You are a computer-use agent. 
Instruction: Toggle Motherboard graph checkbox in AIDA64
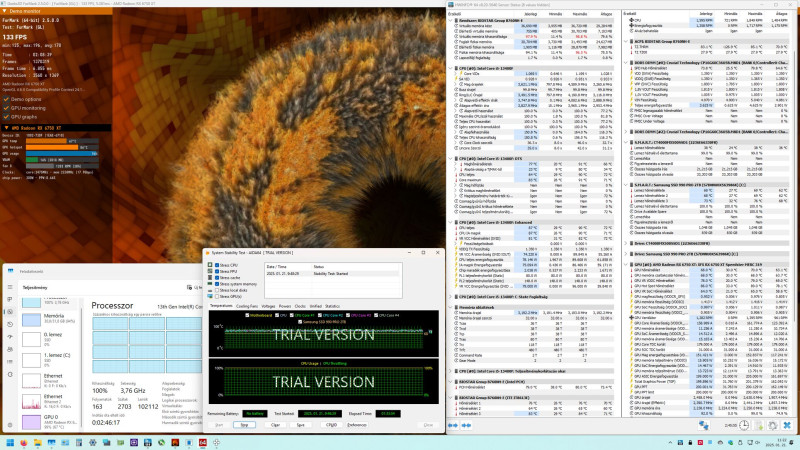click(247, 315)
